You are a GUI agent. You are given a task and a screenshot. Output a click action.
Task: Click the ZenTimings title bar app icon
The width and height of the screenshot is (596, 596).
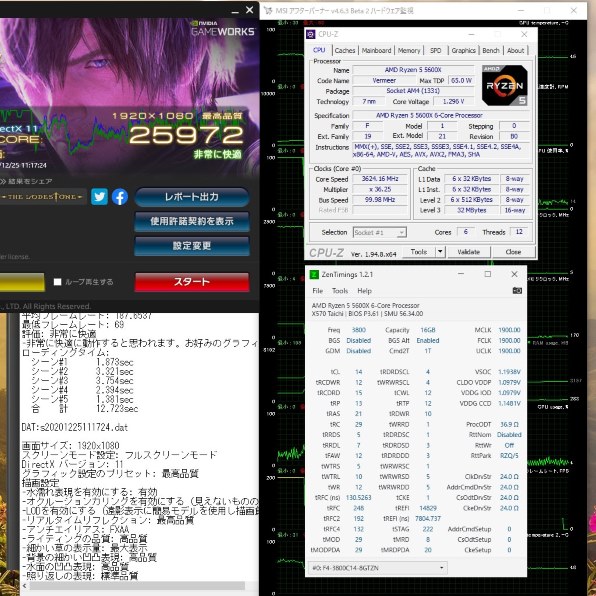point(314,274)
